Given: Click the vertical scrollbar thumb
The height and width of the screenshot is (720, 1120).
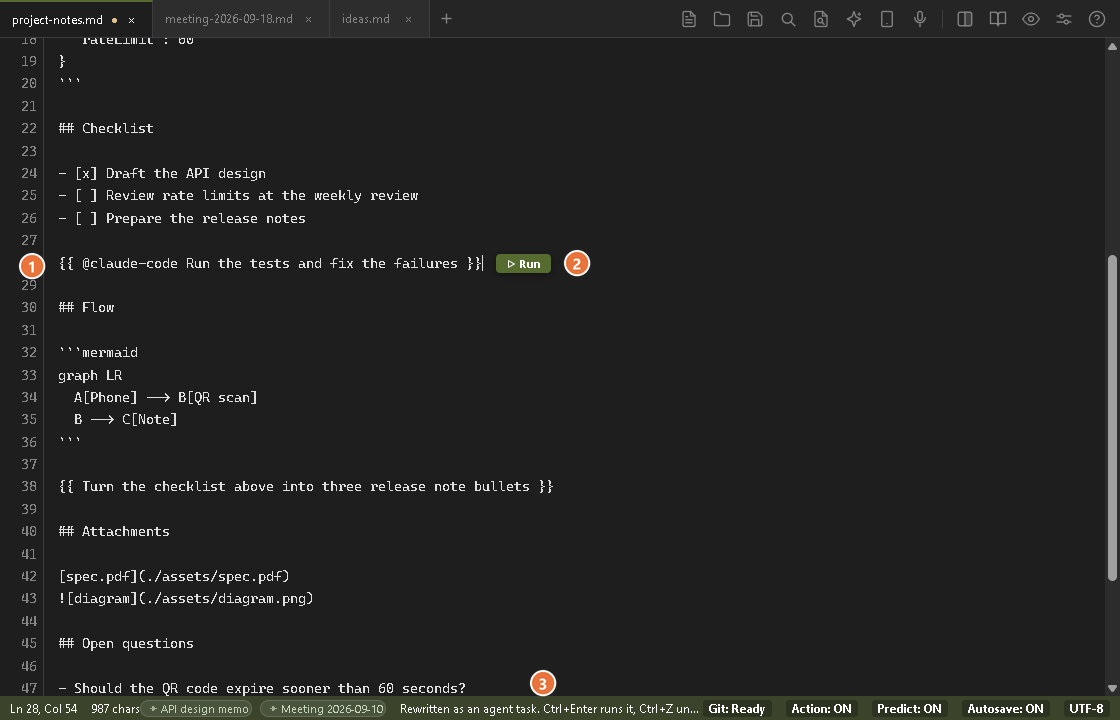Looking at the screenshot, I should pos(1112,418).
